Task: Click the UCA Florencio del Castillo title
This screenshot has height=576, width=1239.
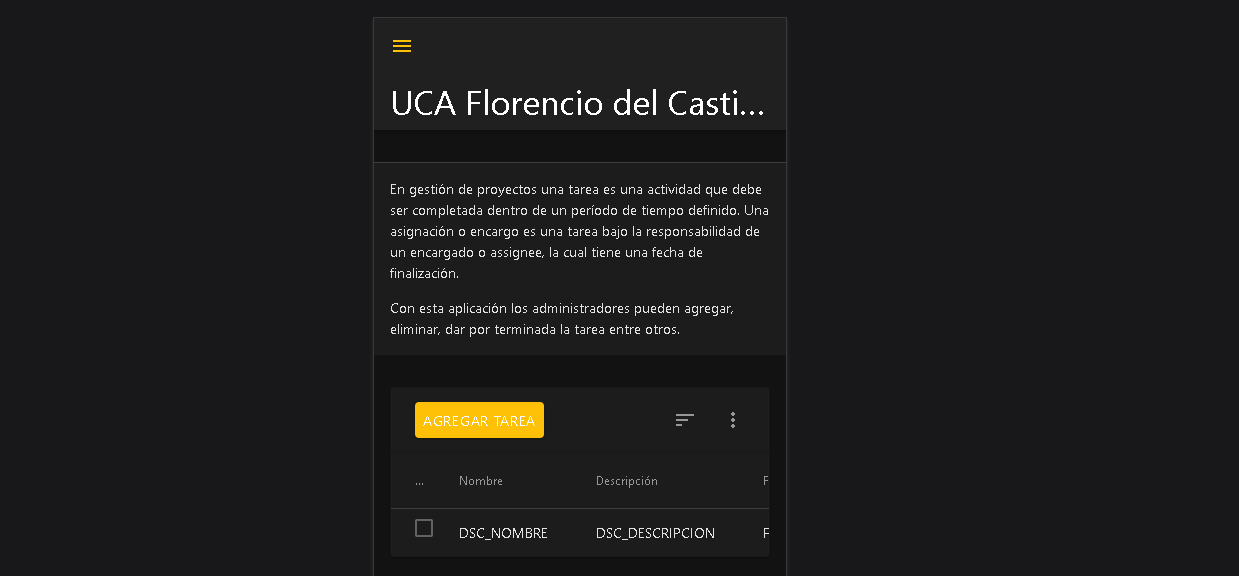Action: pos(579,103)
